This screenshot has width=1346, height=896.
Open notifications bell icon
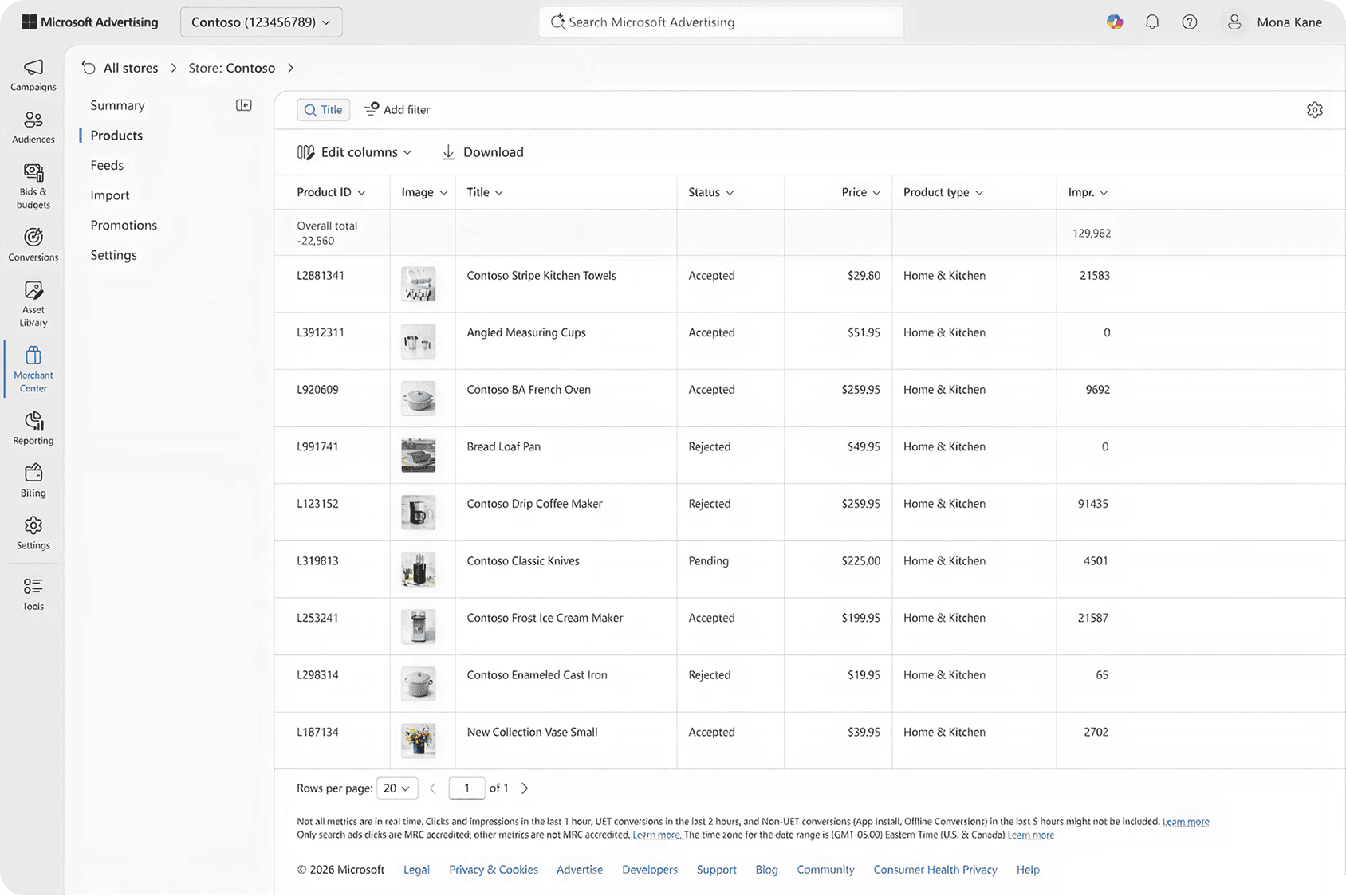click(1152, 22)
